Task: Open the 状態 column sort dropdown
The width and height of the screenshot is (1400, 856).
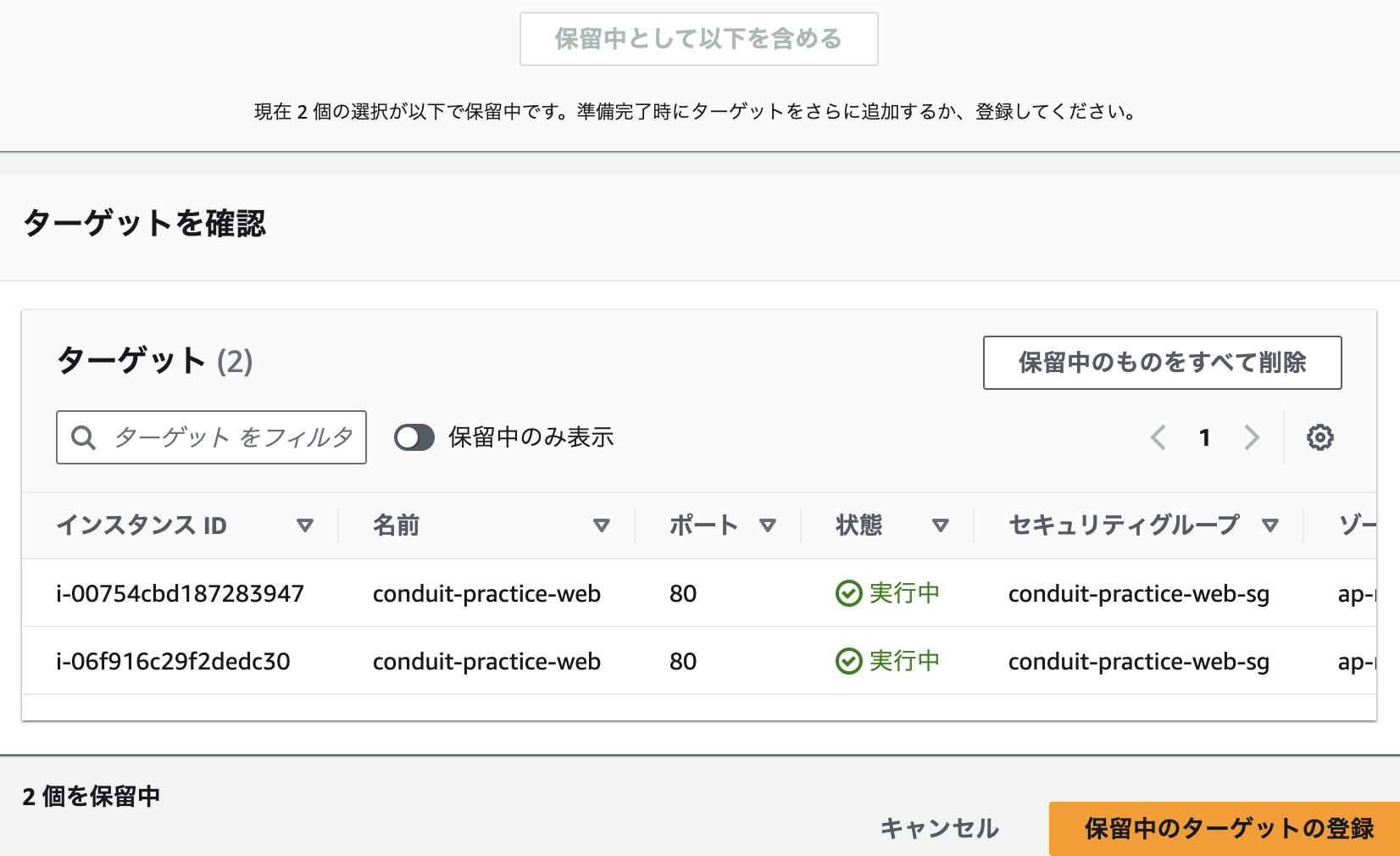Action: coord(942,525)
